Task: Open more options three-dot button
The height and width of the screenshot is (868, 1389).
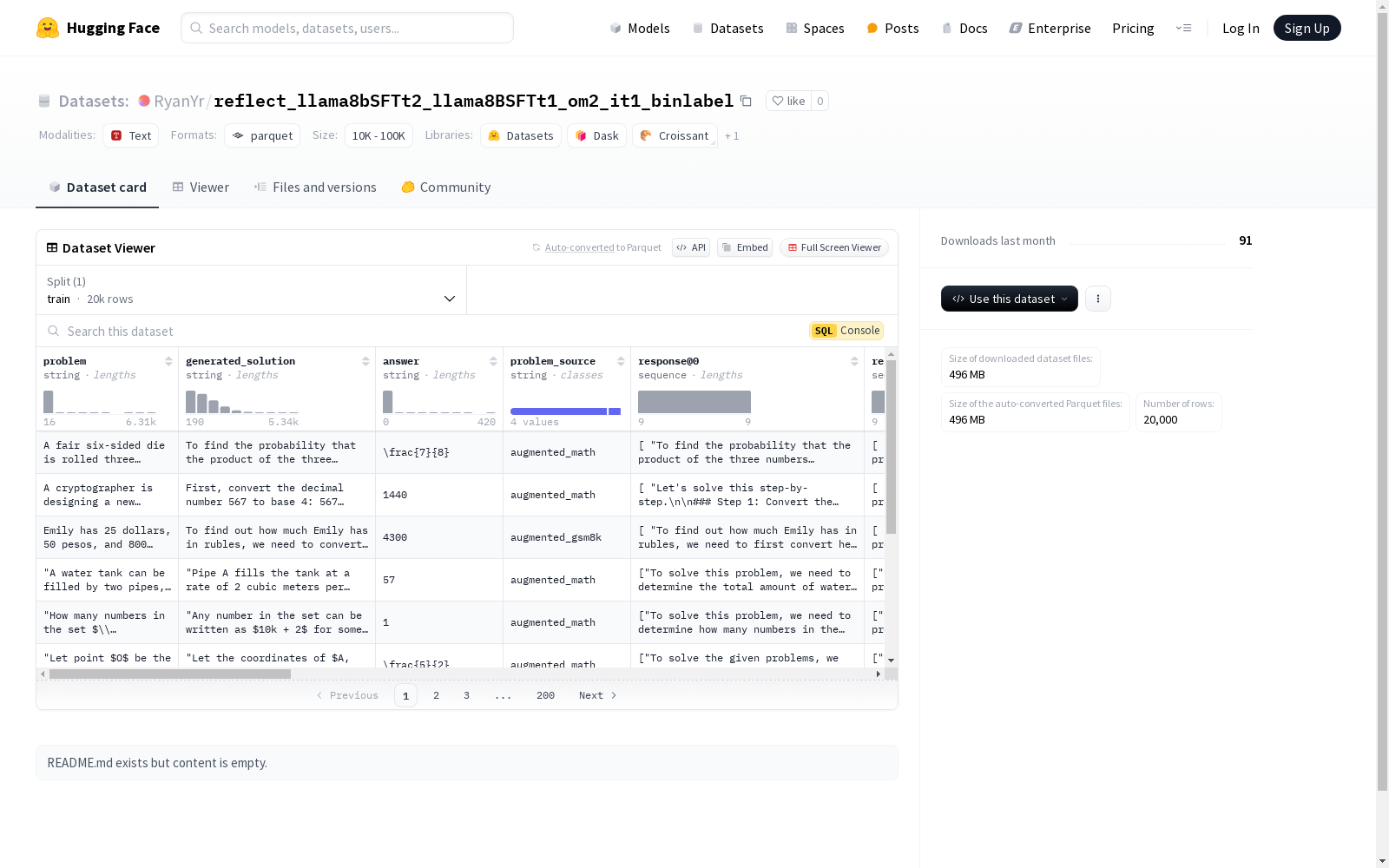Action: [1098, 299]
